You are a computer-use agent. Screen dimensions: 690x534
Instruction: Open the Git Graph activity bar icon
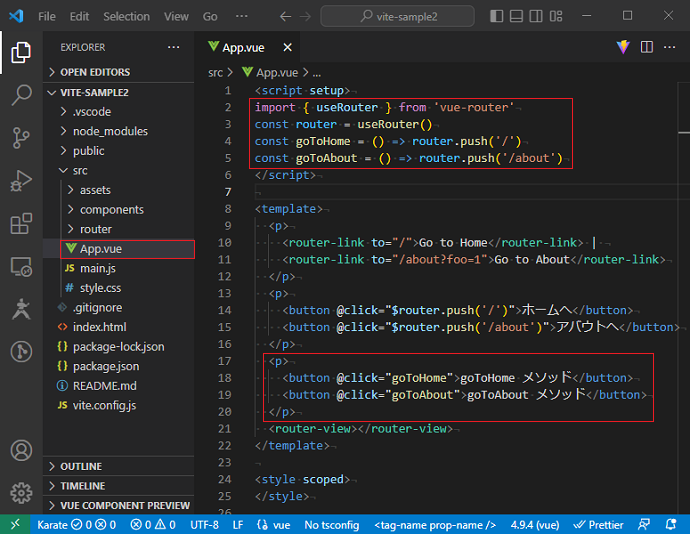[21, 352]
